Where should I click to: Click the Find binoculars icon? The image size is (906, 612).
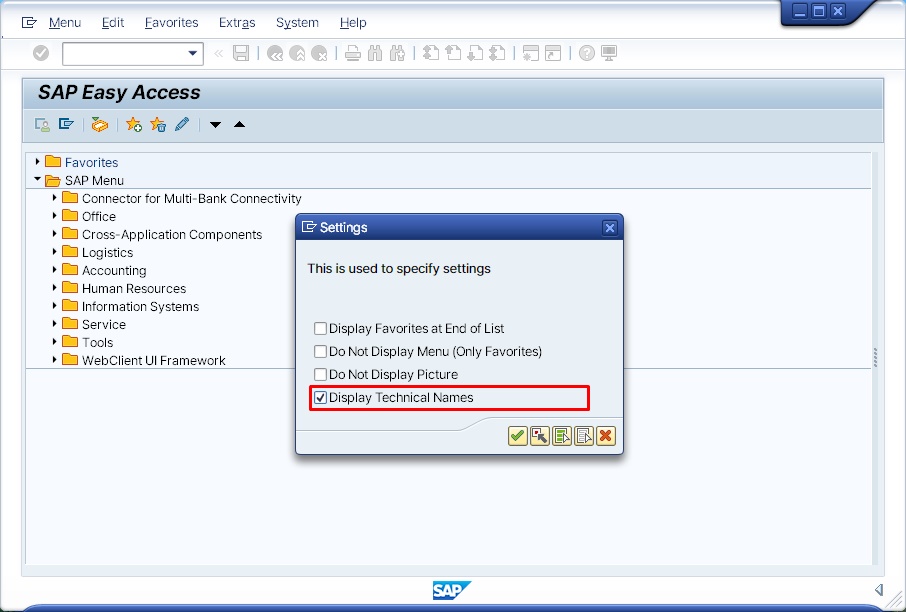point(375,54)
